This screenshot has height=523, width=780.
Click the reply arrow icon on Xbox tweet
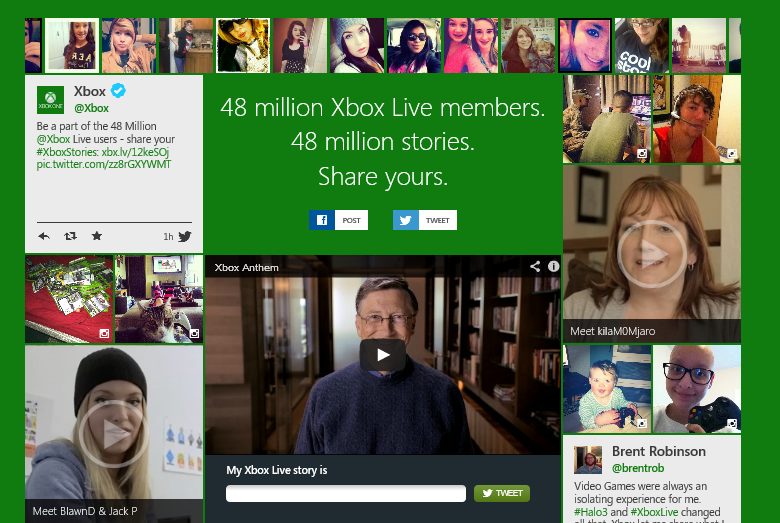(44, 236)
